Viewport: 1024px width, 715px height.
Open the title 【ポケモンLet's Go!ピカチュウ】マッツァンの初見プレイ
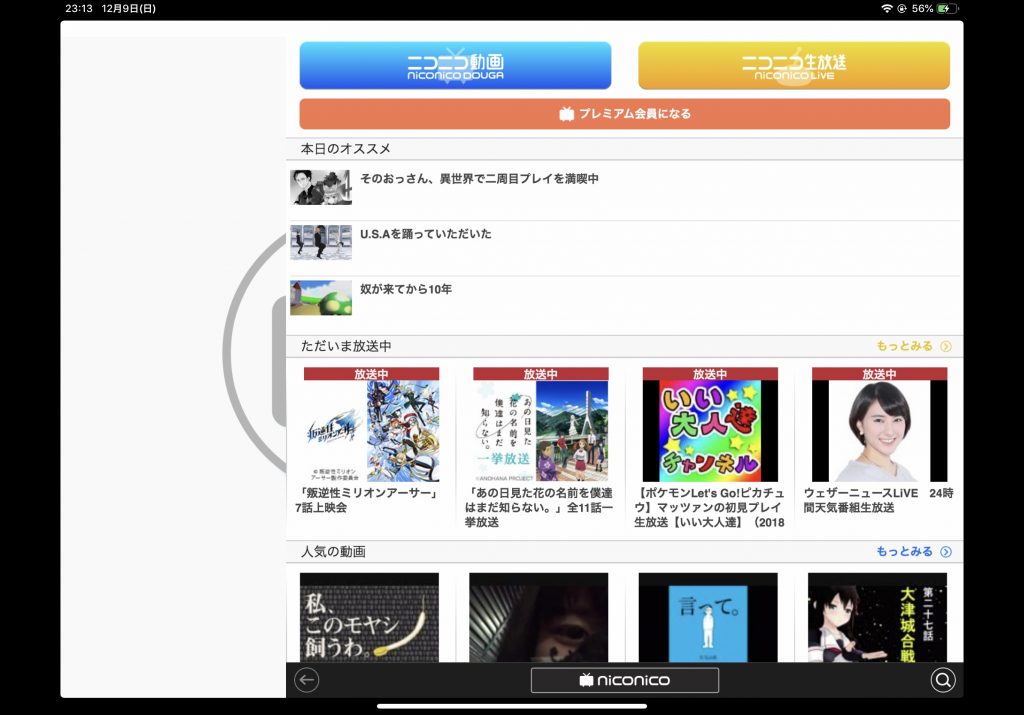pyautogui.click(x=709, y=507)
